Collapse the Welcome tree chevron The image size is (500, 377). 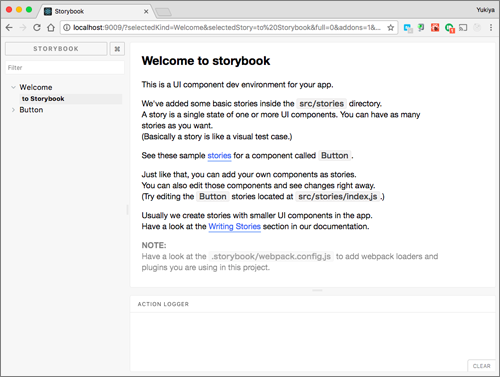13,87
